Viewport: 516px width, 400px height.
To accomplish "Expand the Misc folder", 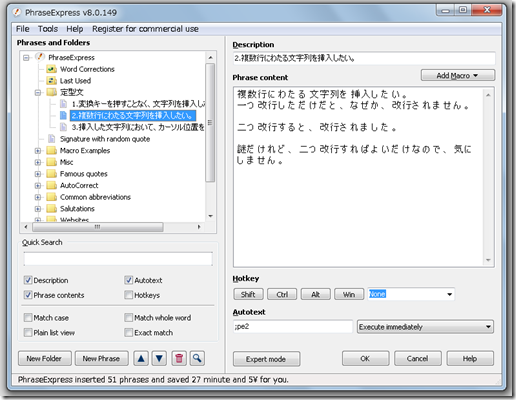I will coord(38,162).
